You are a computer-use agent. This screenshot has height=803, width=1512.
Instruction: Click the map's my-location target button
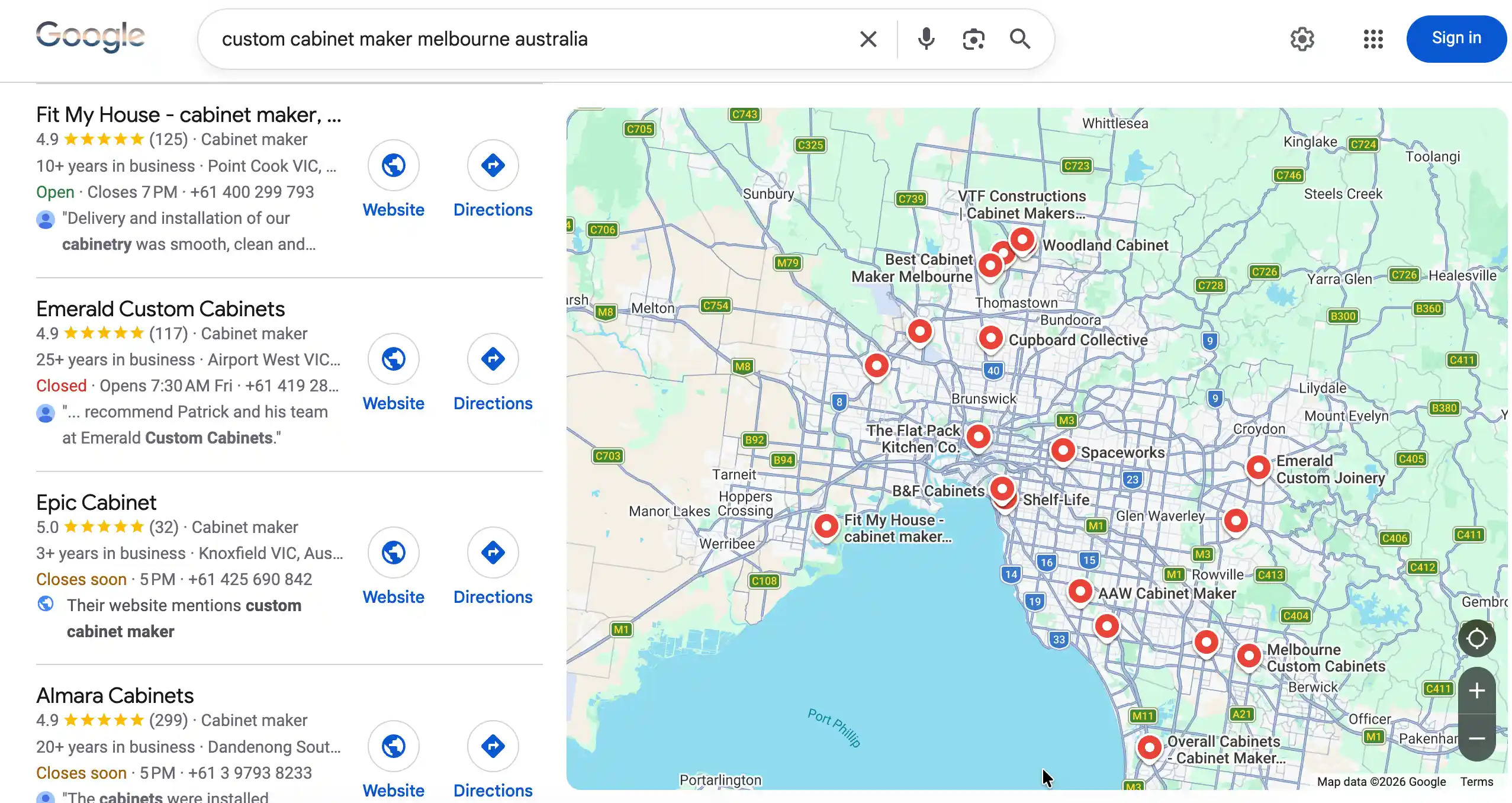pyautogui.click(x=1476, y=638)
